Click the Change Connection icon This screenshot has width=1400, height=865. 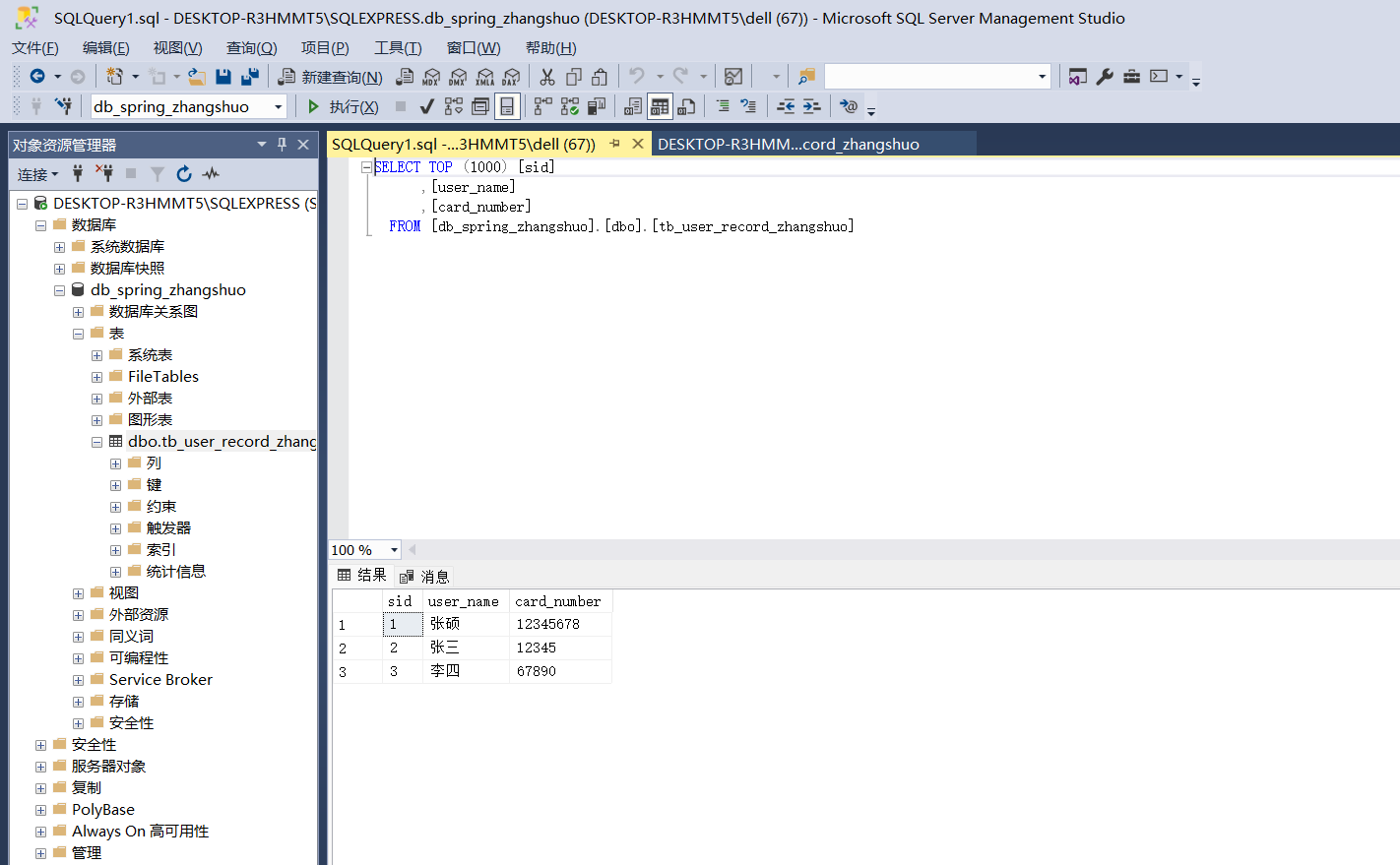[x=63, y=106]
